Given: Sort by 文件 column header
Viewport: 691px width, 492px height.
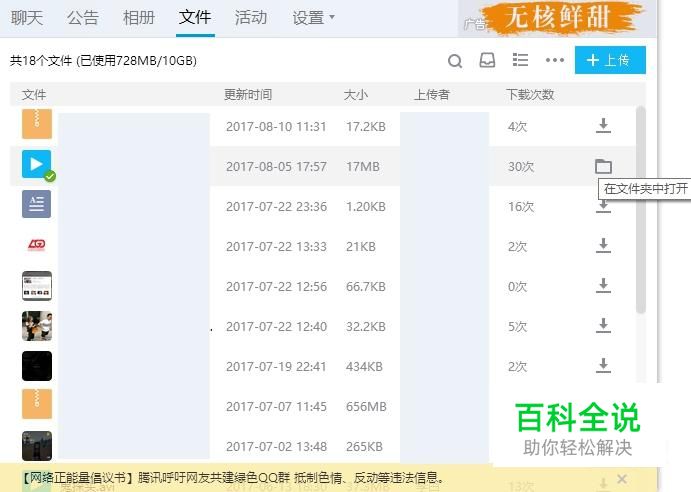Looking at the screenshot, I should [34, 94].
